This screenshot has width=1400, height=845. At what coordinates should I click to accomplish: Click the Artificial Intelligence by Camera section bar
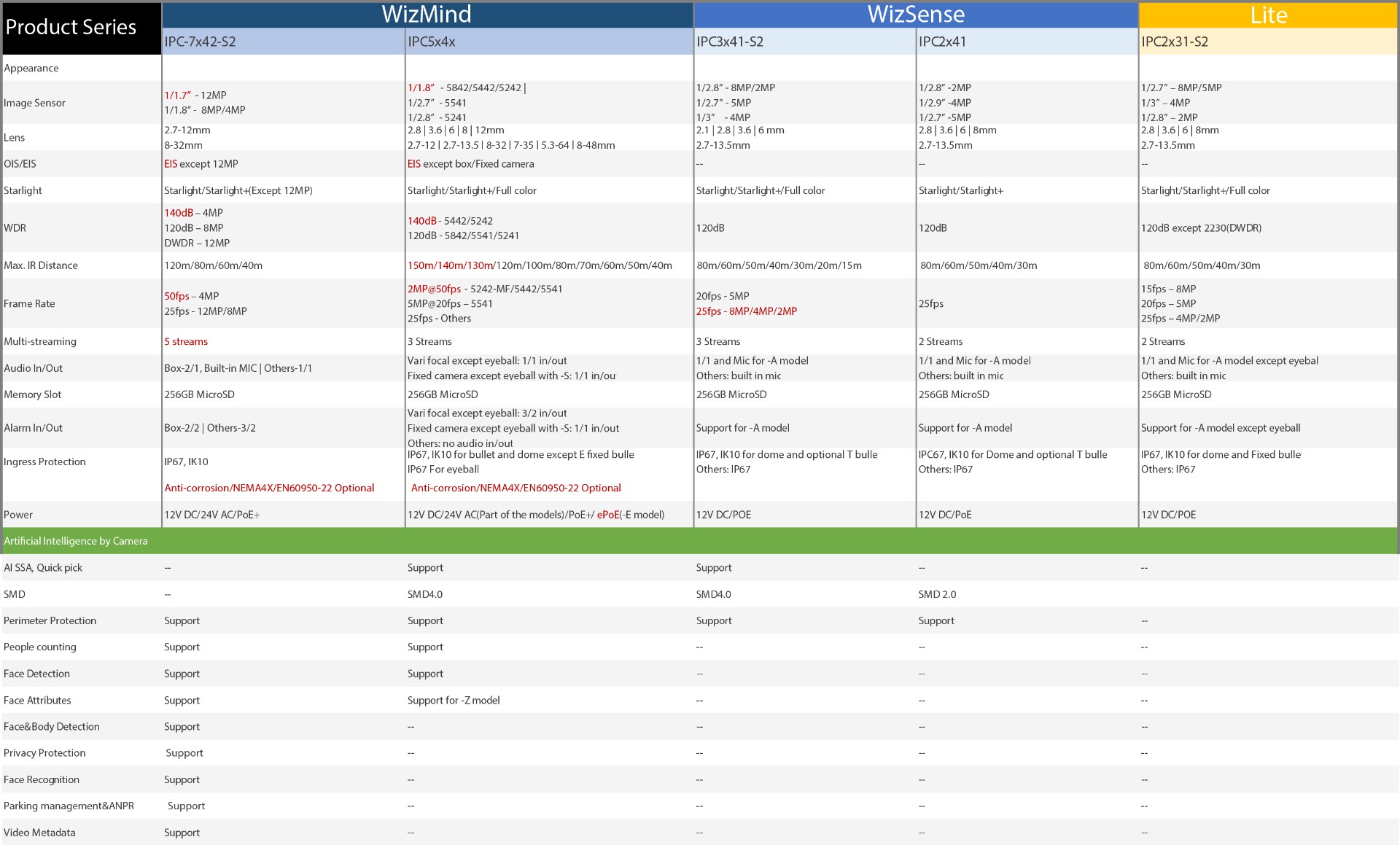700,541
